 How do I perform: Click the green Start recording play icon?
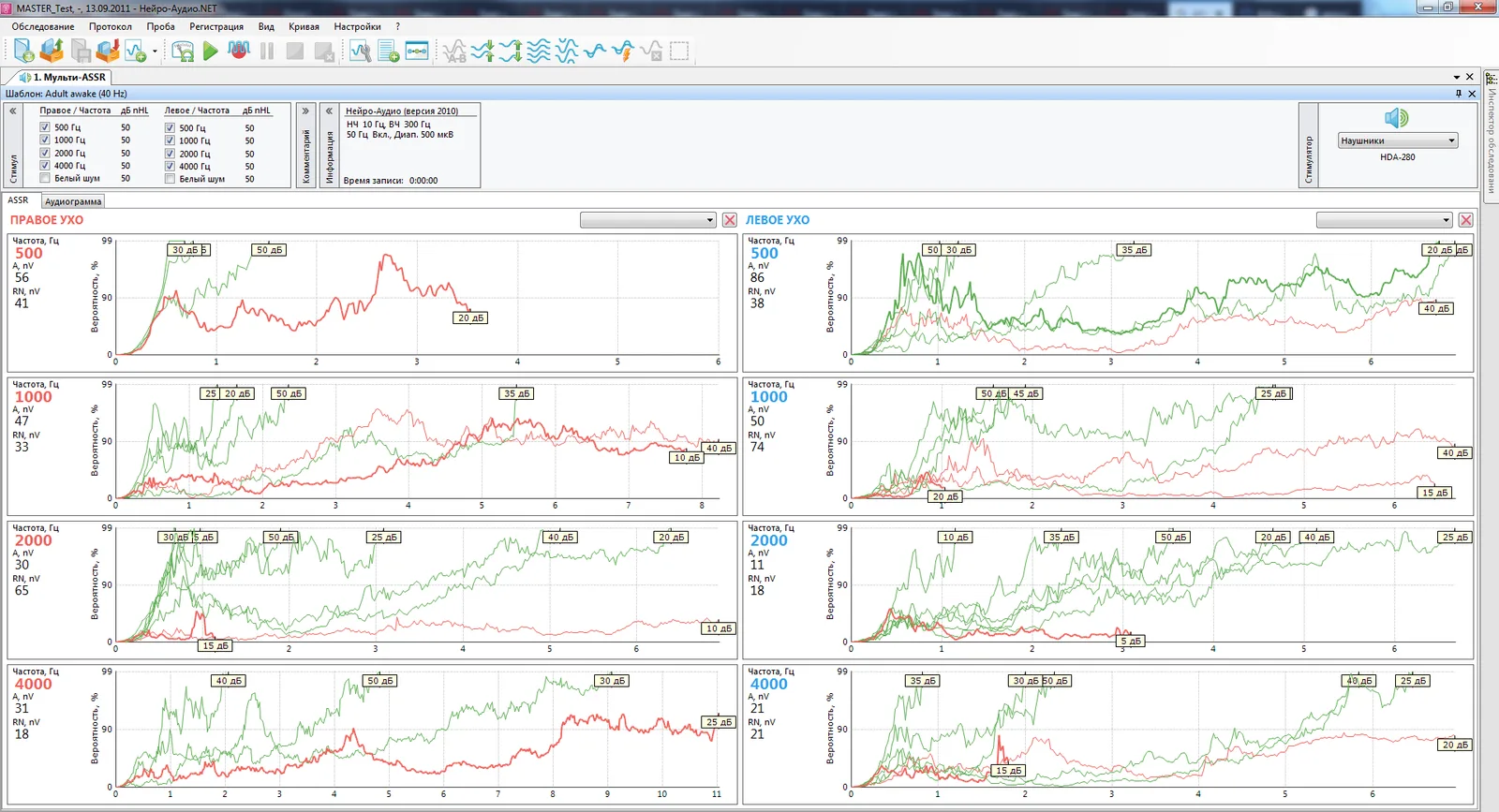[211, 51]
